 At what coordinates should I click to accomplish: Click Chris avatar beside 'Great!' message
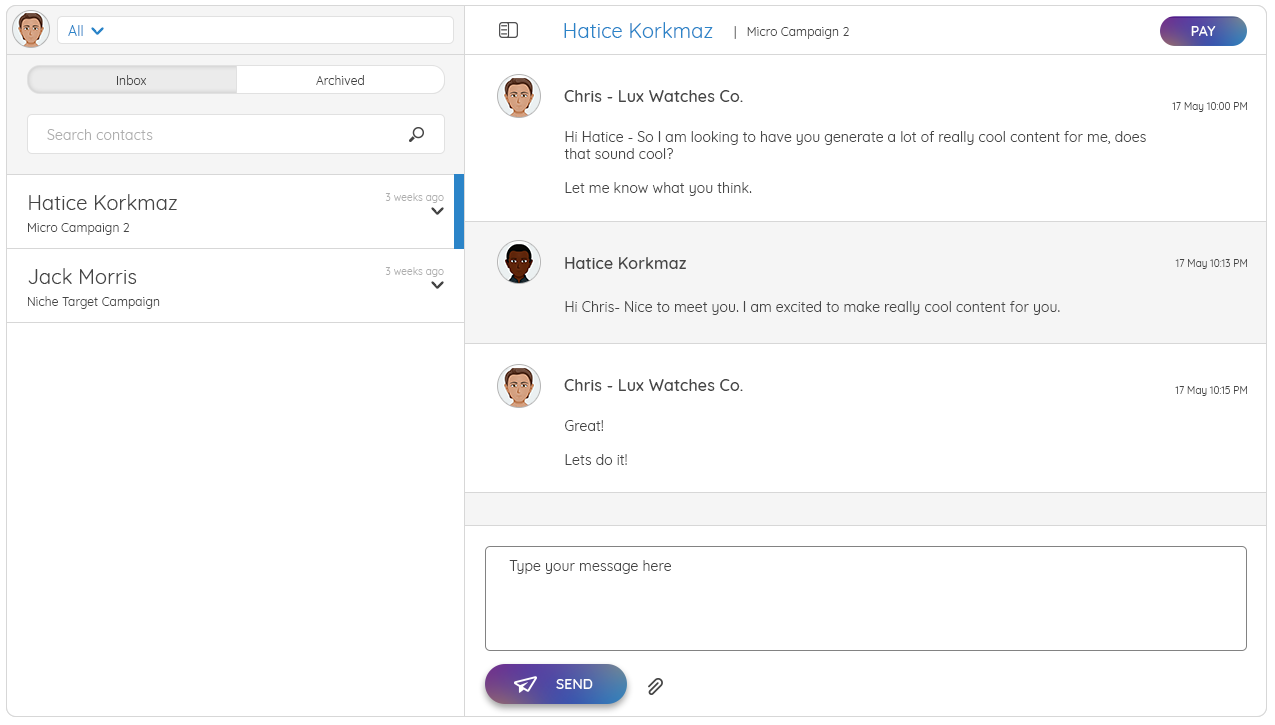(x=519, y=386)
